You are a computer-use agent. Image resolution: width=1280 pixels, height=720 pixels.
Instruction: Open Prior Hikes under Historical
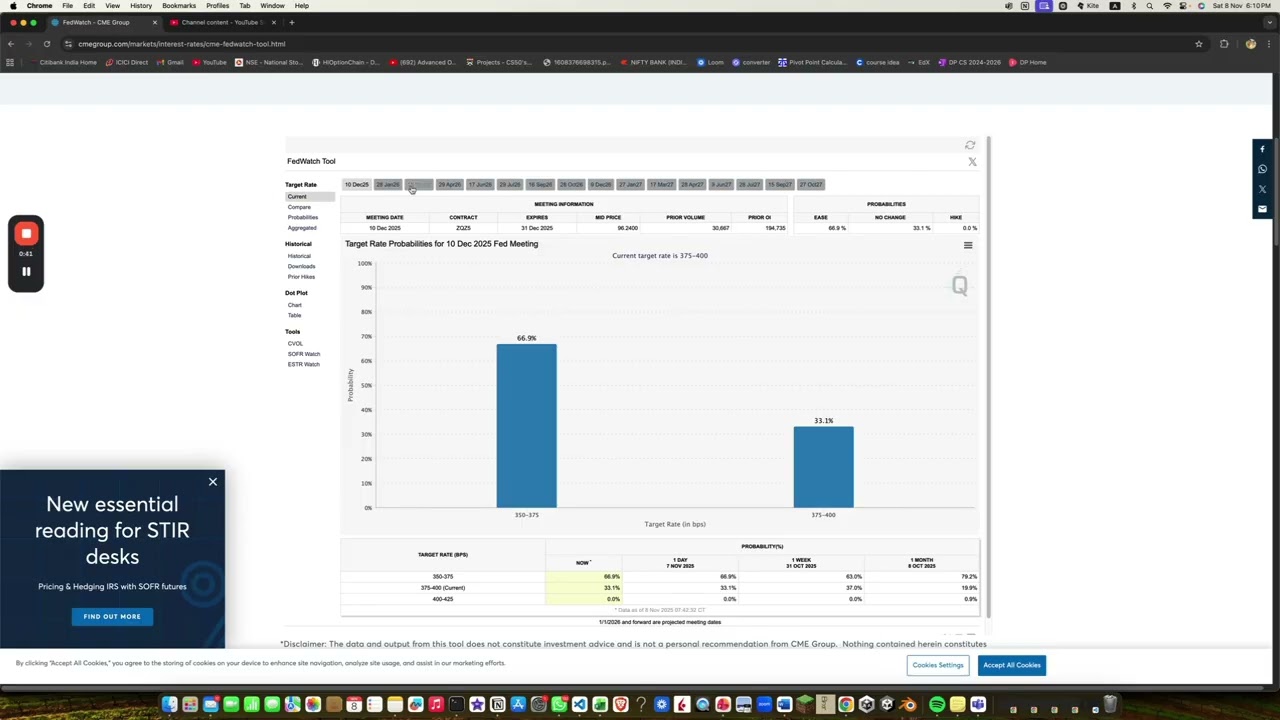301,276
